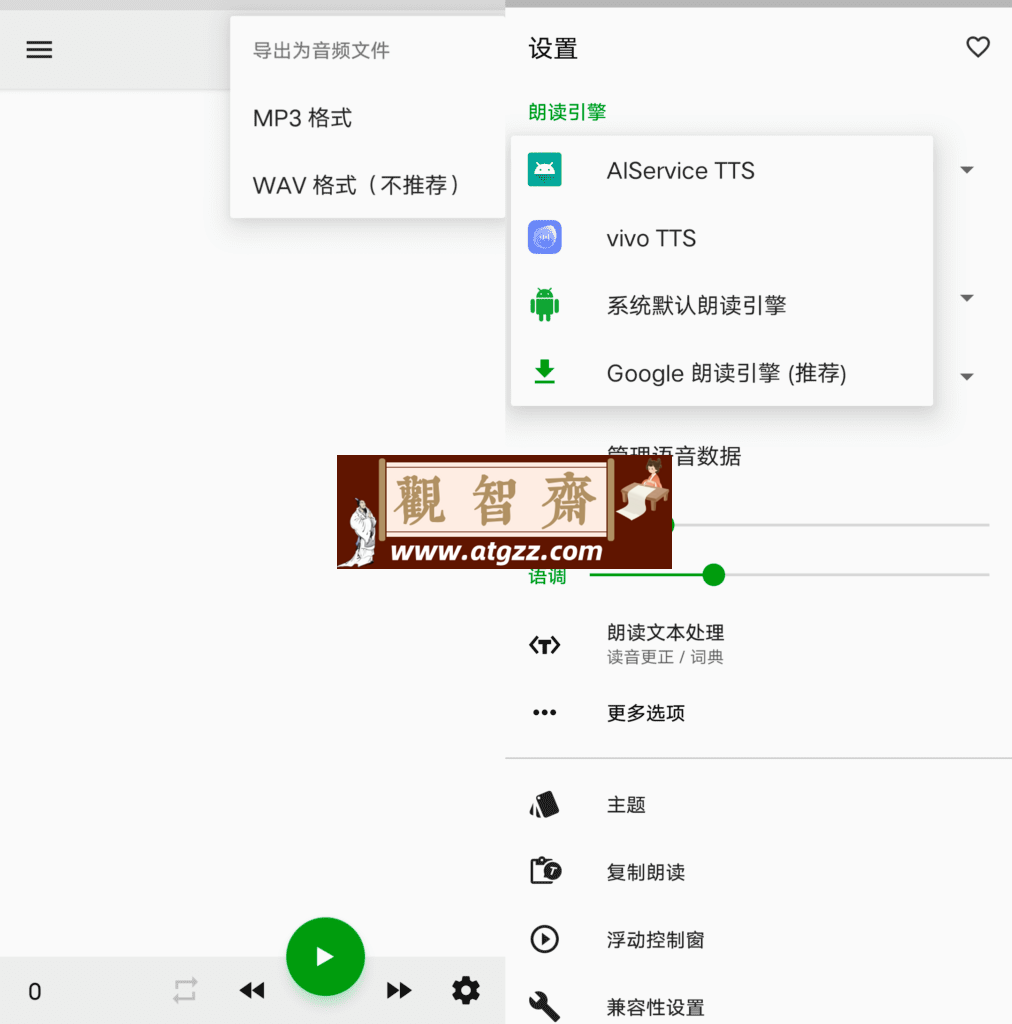Click the 读音更正 / 词典 subtitle

pyautogui.click(x=665, y=657)
